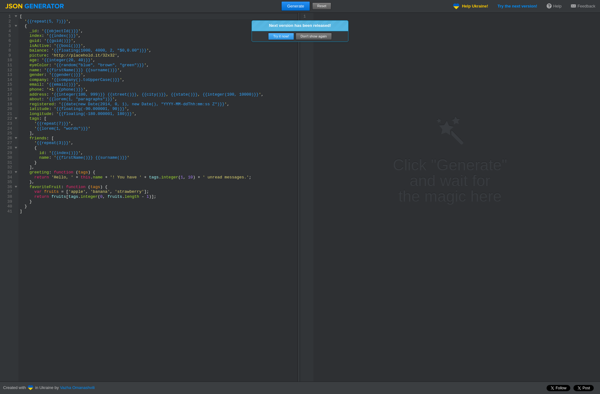Click the '_id: {{objectId()}}' line
Screen dimensions: 600x394
(x=56, y=31)
